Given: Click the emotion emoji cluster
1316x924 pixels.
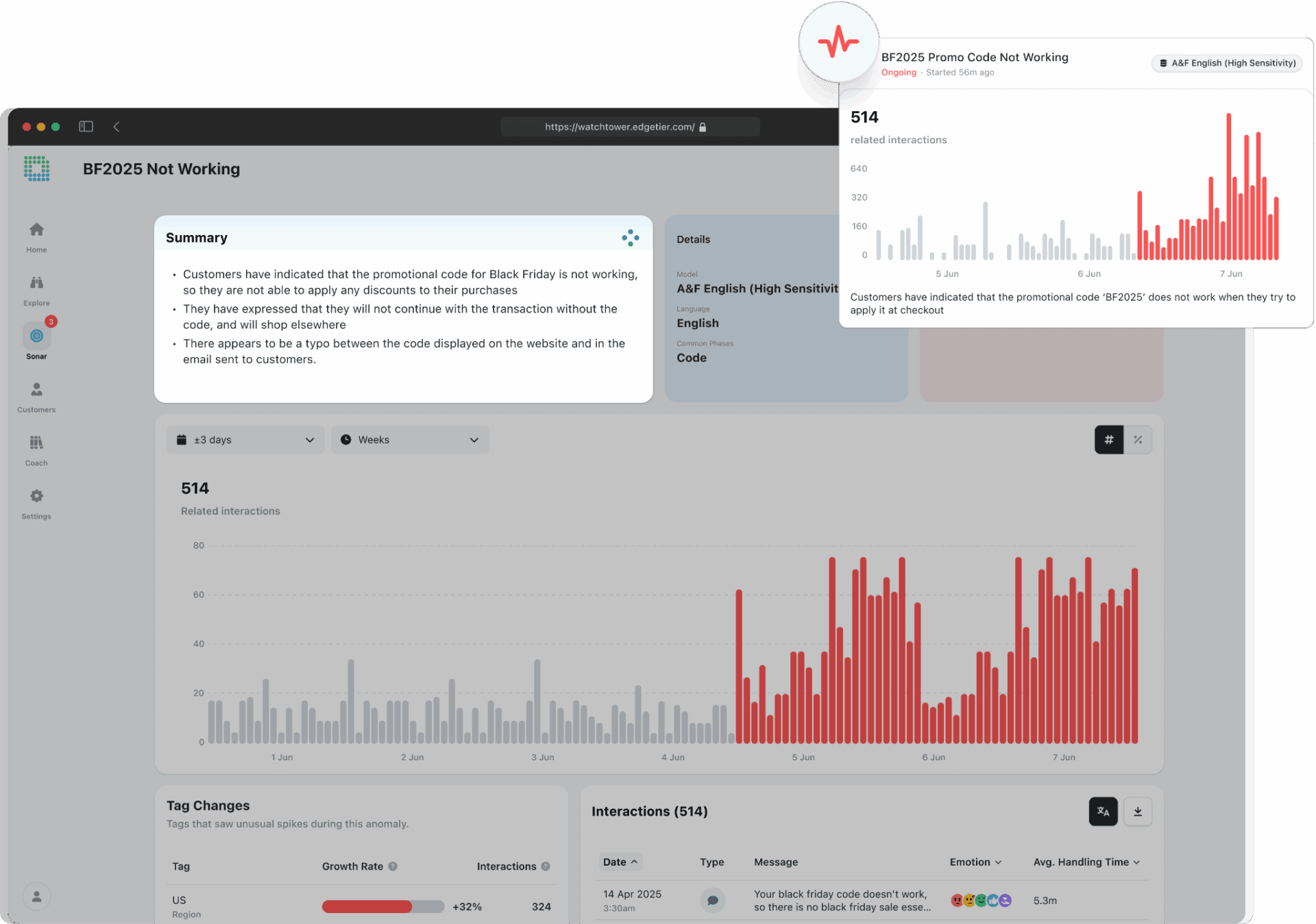Looking at the screenshot, I should click(981, 901).
